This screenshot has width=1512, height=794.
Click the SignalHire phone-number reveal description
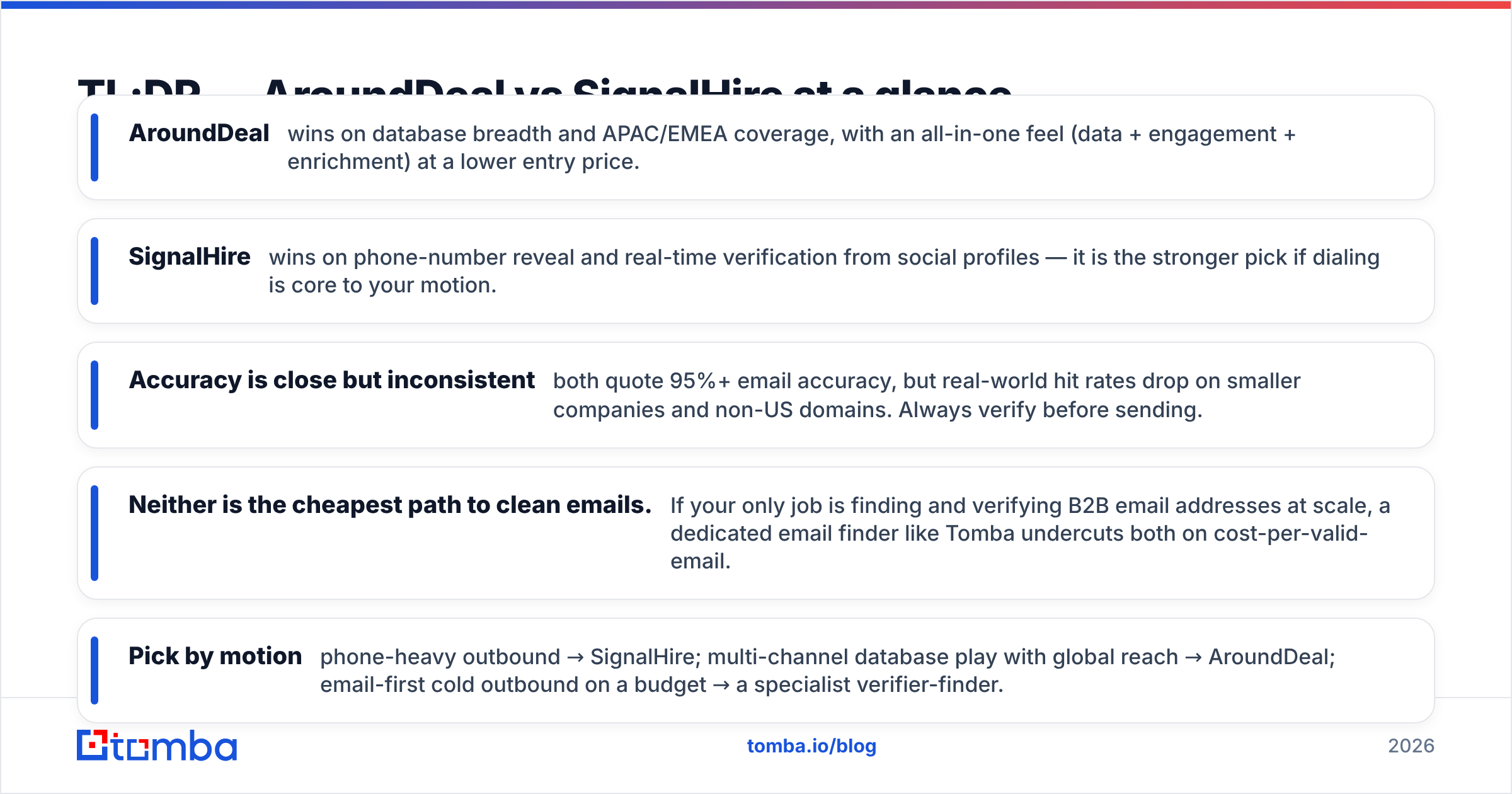coord(824,272)
